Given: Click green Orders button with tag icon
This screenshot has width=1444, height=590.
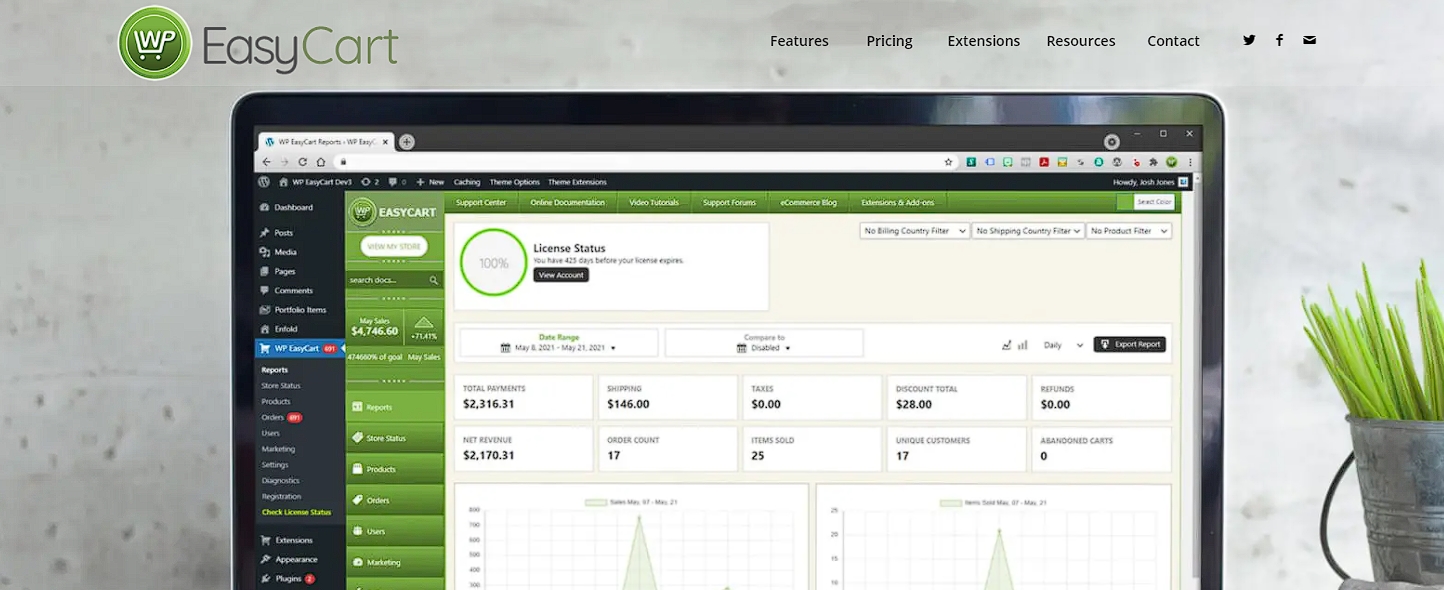Looking at the screenshot, I should click(x=395, y=500).
